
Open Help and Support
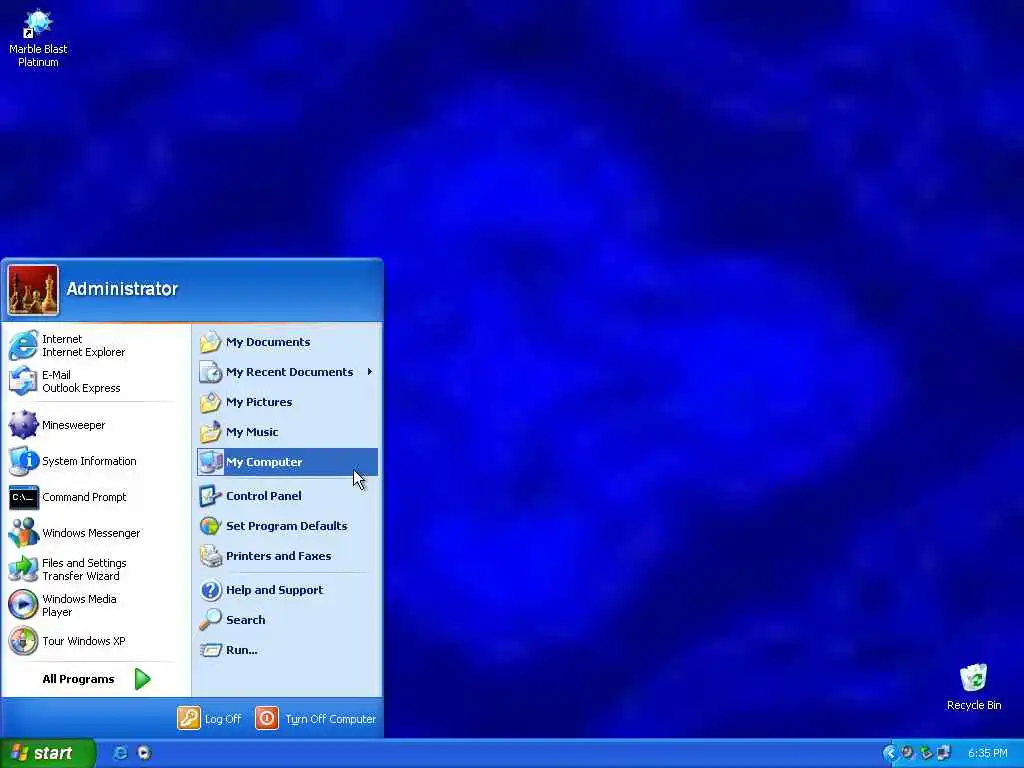(x=287, y=590)
